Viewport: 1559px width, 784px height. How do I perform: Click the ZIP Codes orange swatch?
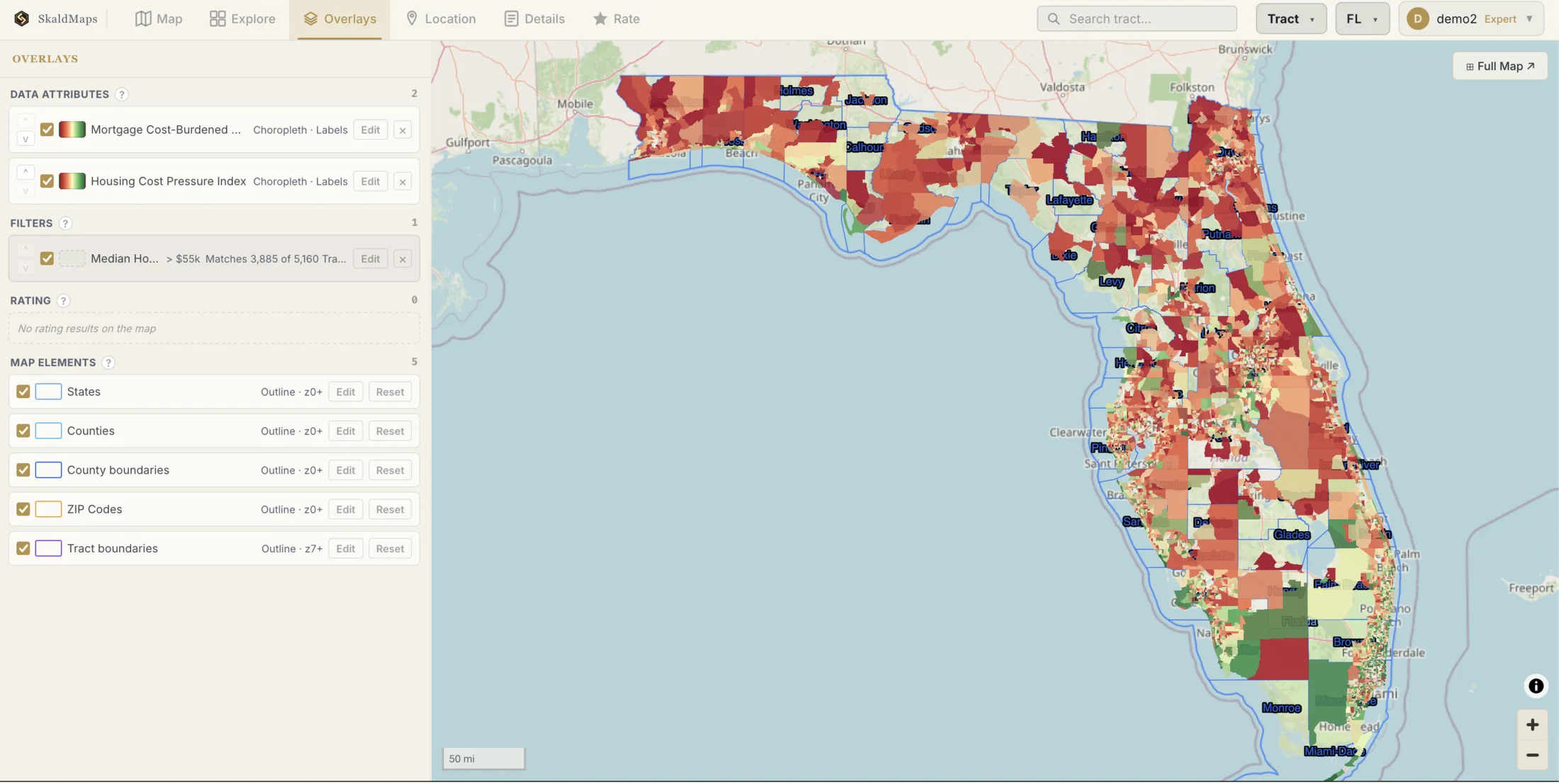click(x=48, y=509)
